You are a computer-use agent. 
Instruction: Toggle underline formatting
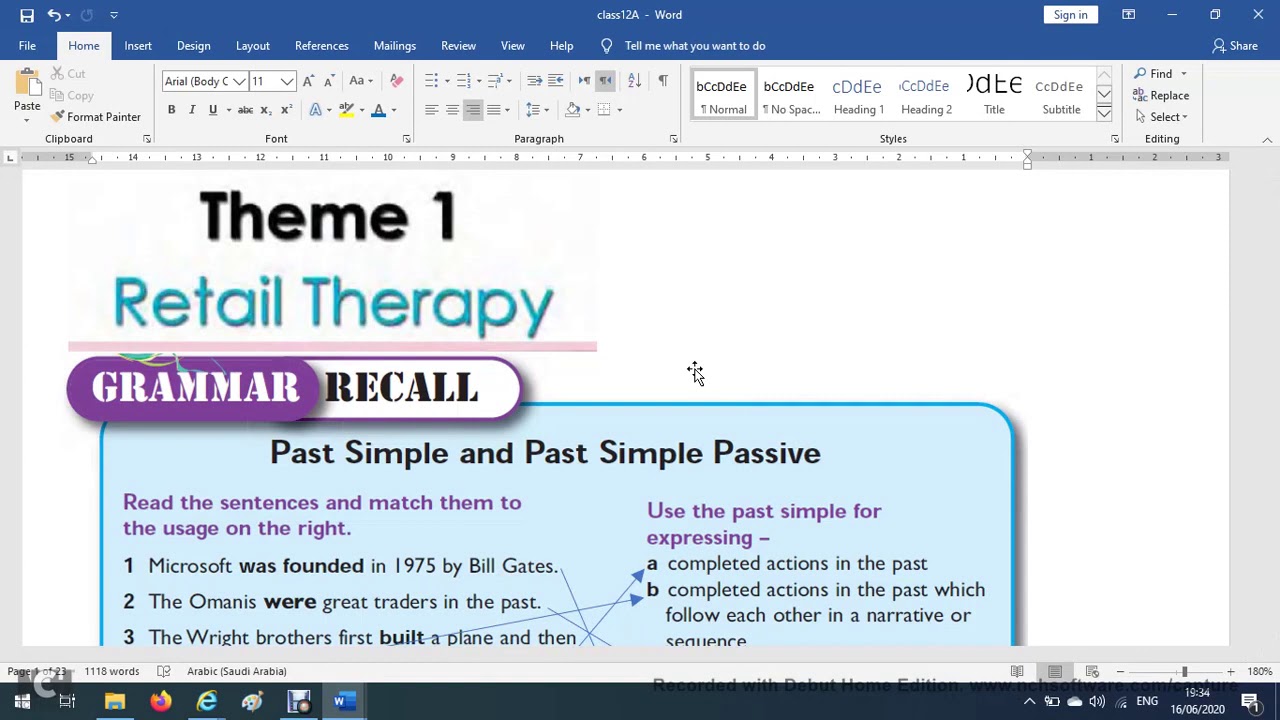coord(212,110)
